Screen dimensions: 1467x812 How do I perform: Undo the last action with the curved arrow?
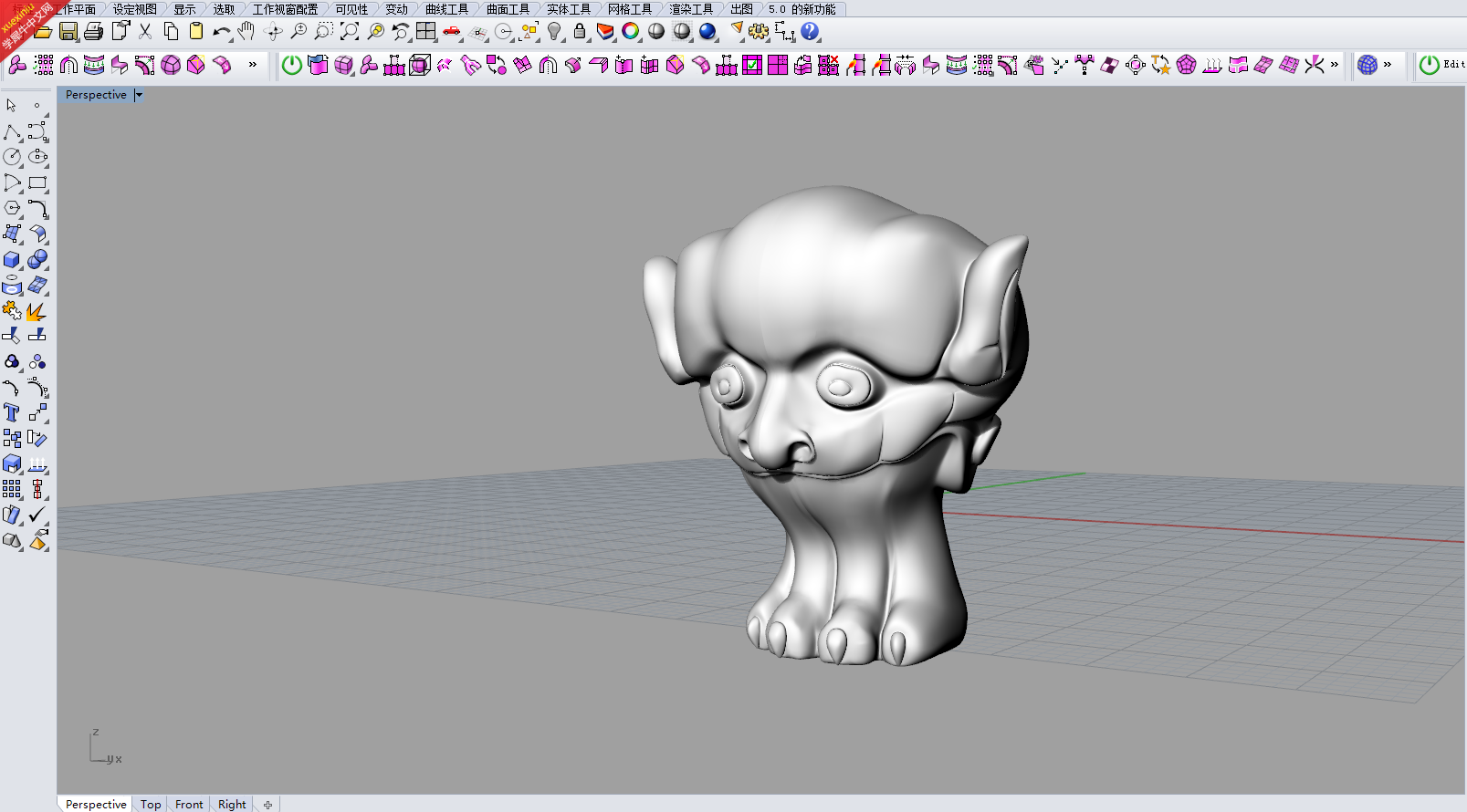tap(221, 32)
